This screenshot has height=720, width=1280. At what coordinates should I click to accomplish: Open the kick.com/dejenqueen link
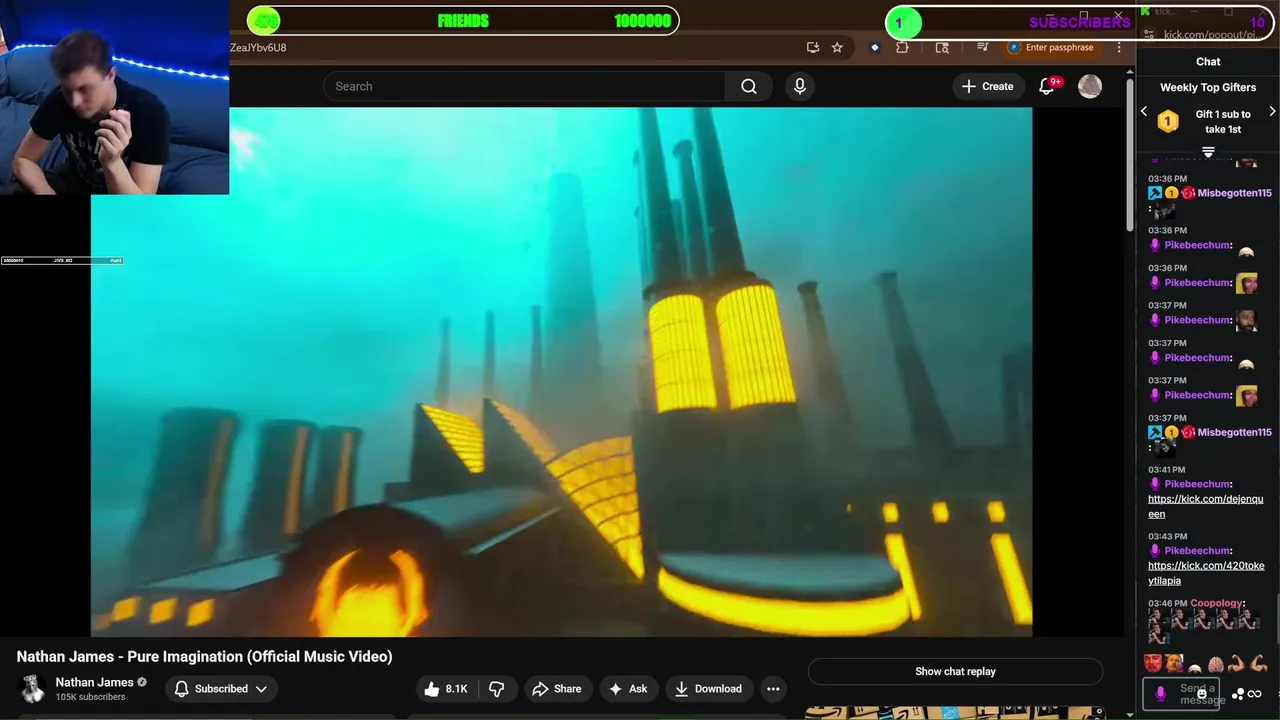click(x=1205, y=506)
